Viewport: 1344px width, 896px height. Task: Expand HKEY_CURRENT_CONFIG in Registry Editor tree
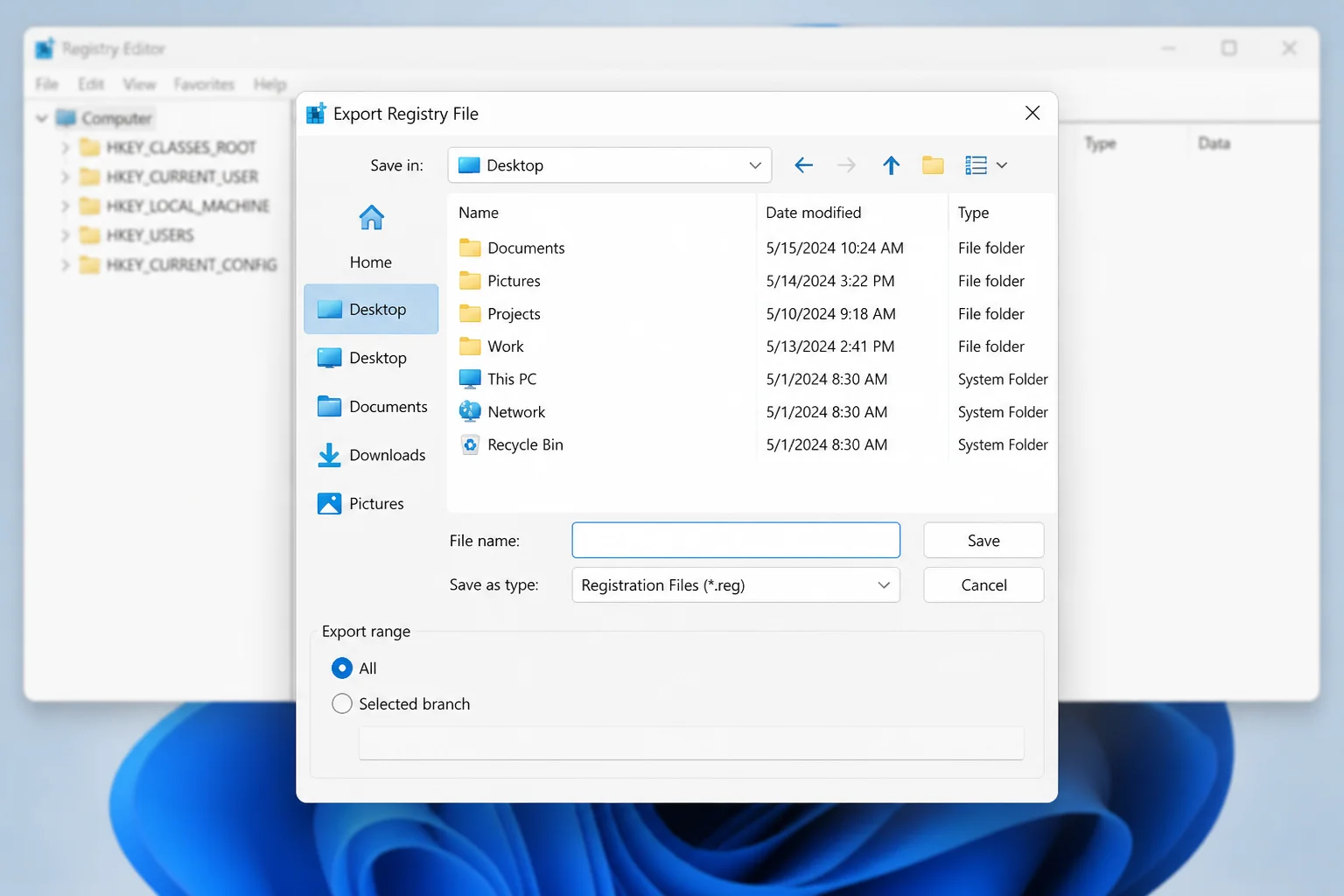pos(65,264)
